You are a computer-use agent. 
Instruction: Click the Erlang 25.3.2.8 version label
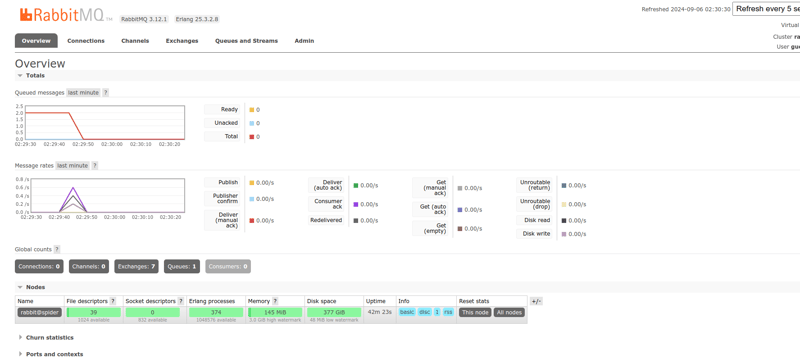tap(197, 19)
